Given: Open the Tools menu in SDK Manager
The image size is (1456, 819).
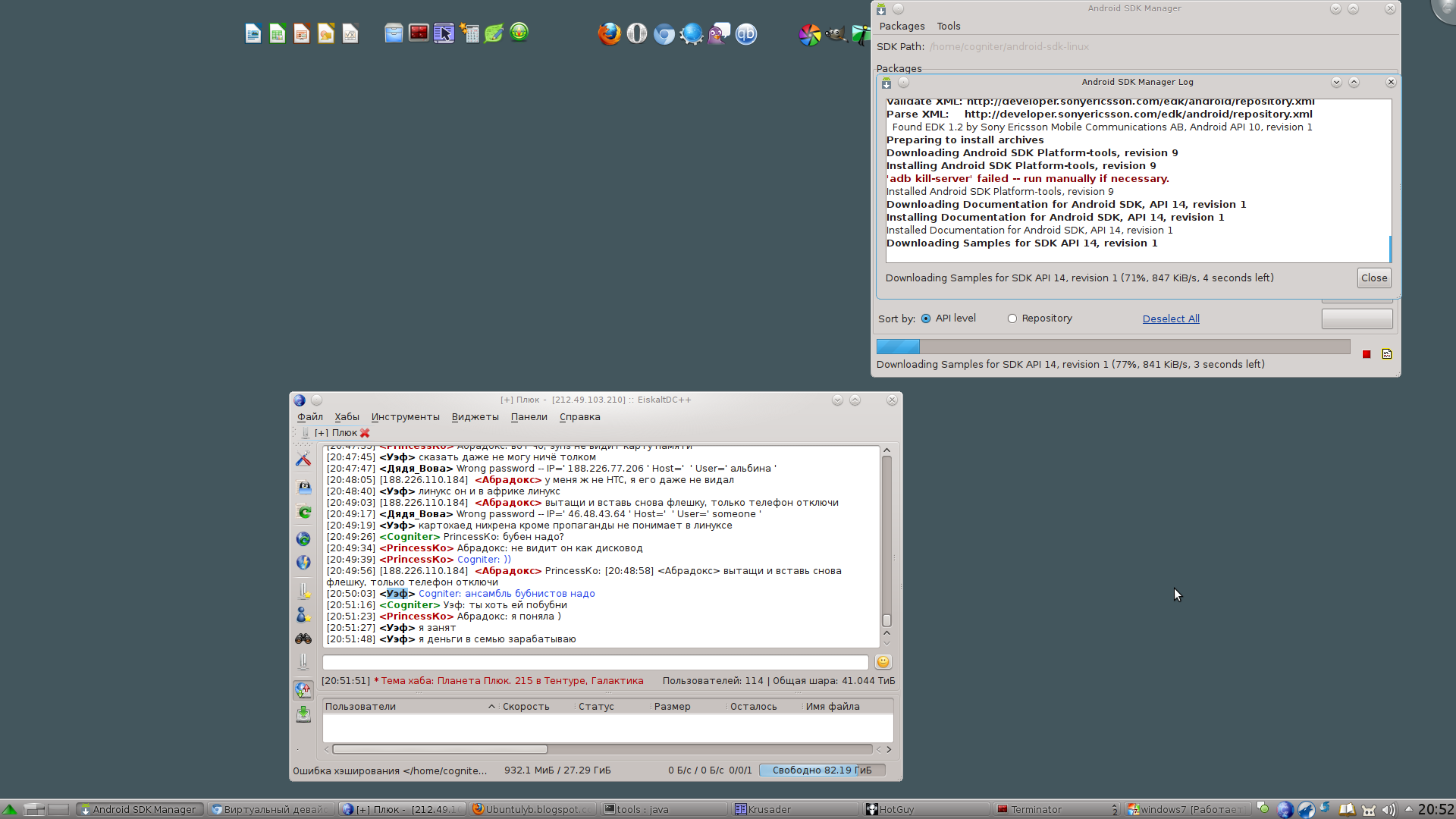Looking at the screenshot, I should [948, 26].
